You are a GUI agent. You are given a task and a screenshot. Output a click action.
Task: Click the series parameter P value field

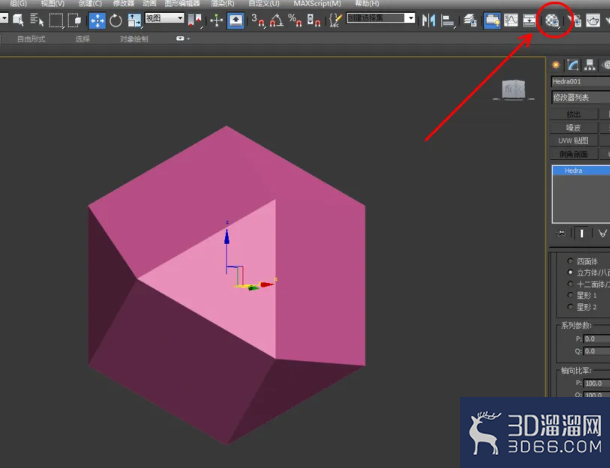tap(597, 339)
